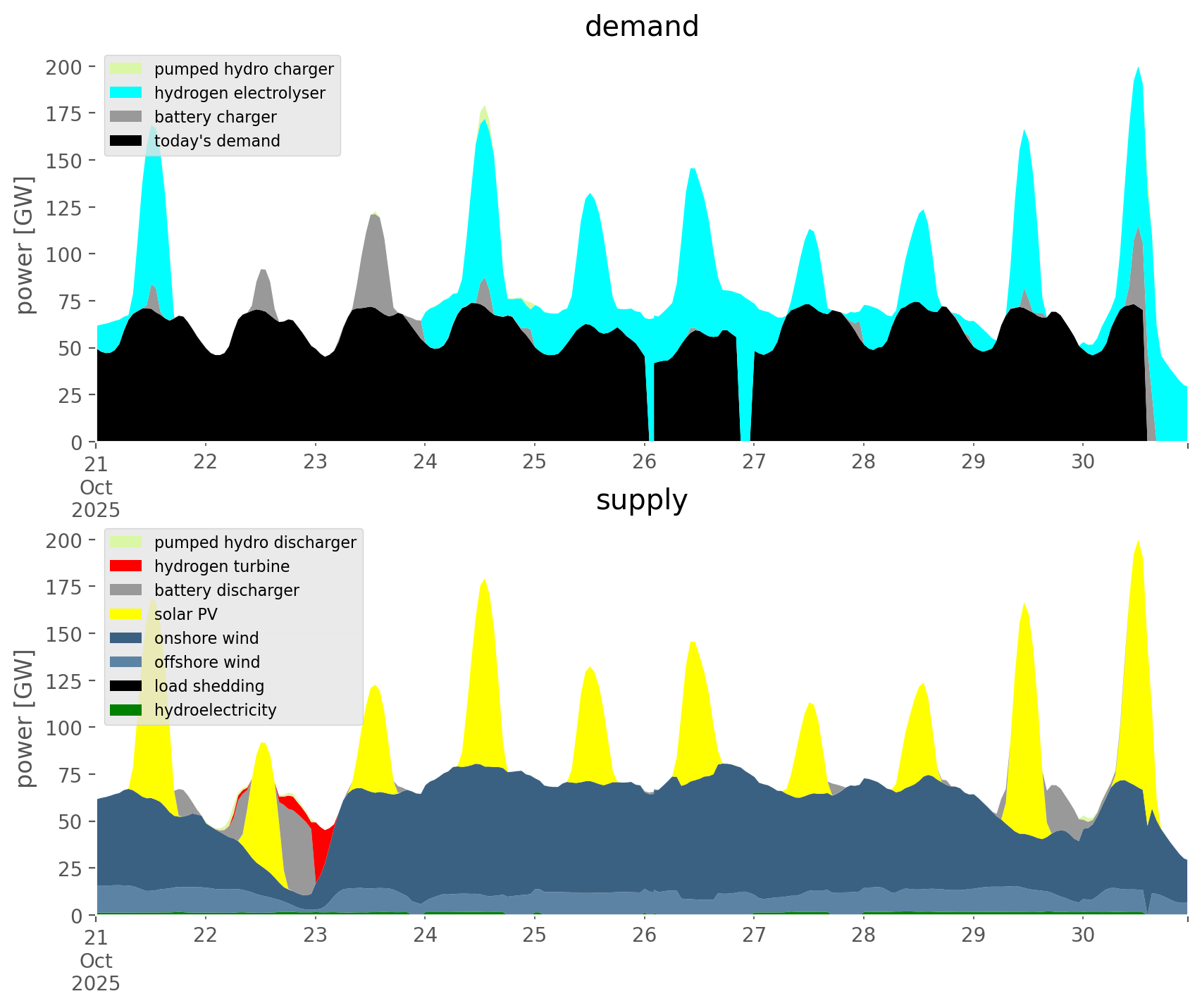
Task: Click the load shedding legend label
Action: 209,686
